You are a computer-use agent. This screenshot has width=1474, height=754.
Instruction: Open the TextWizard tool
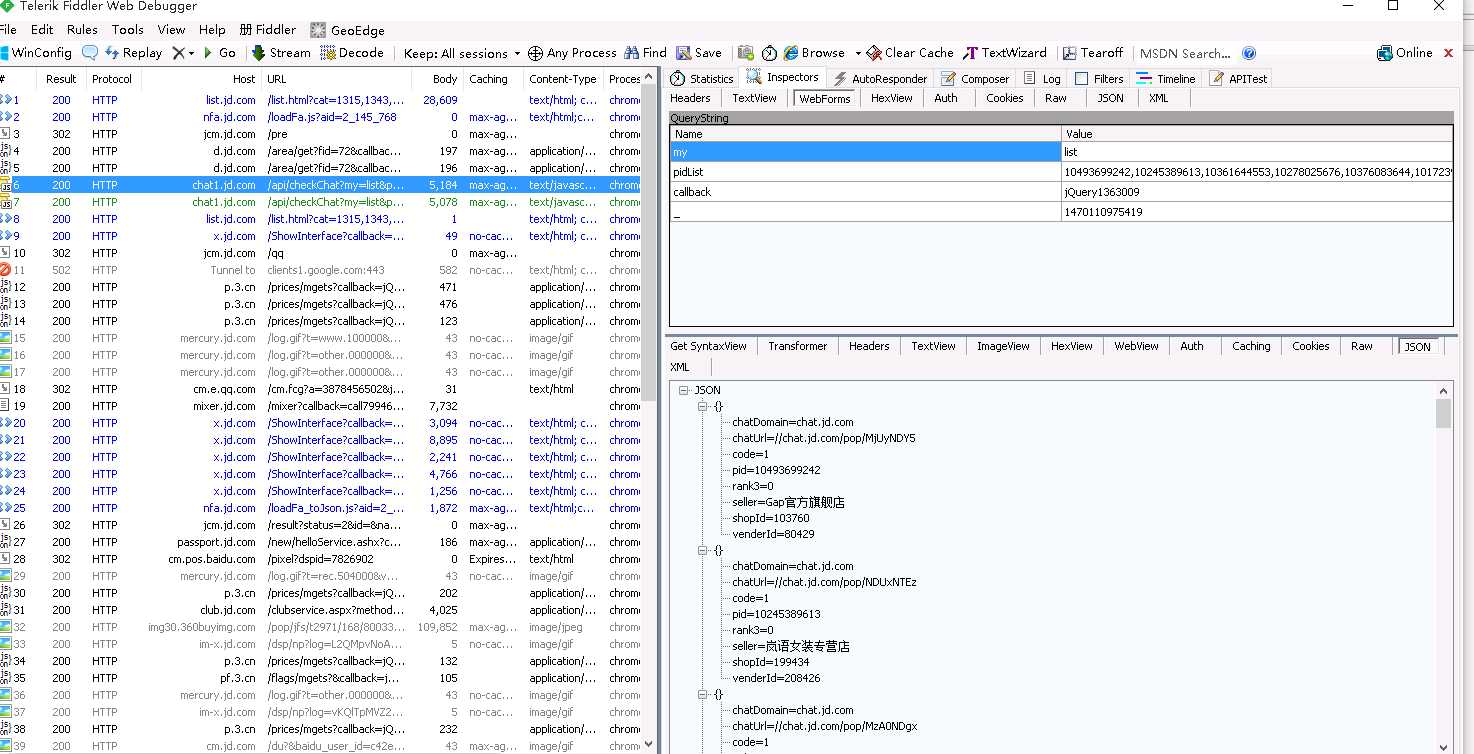point(1005,53)
